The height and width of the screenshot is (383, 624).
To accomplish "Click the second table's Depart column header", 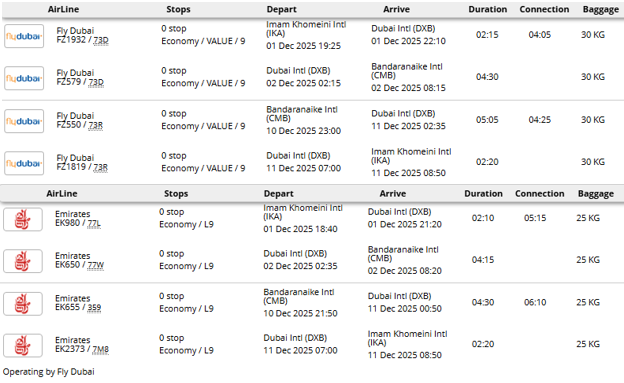I will pos(279,194).
